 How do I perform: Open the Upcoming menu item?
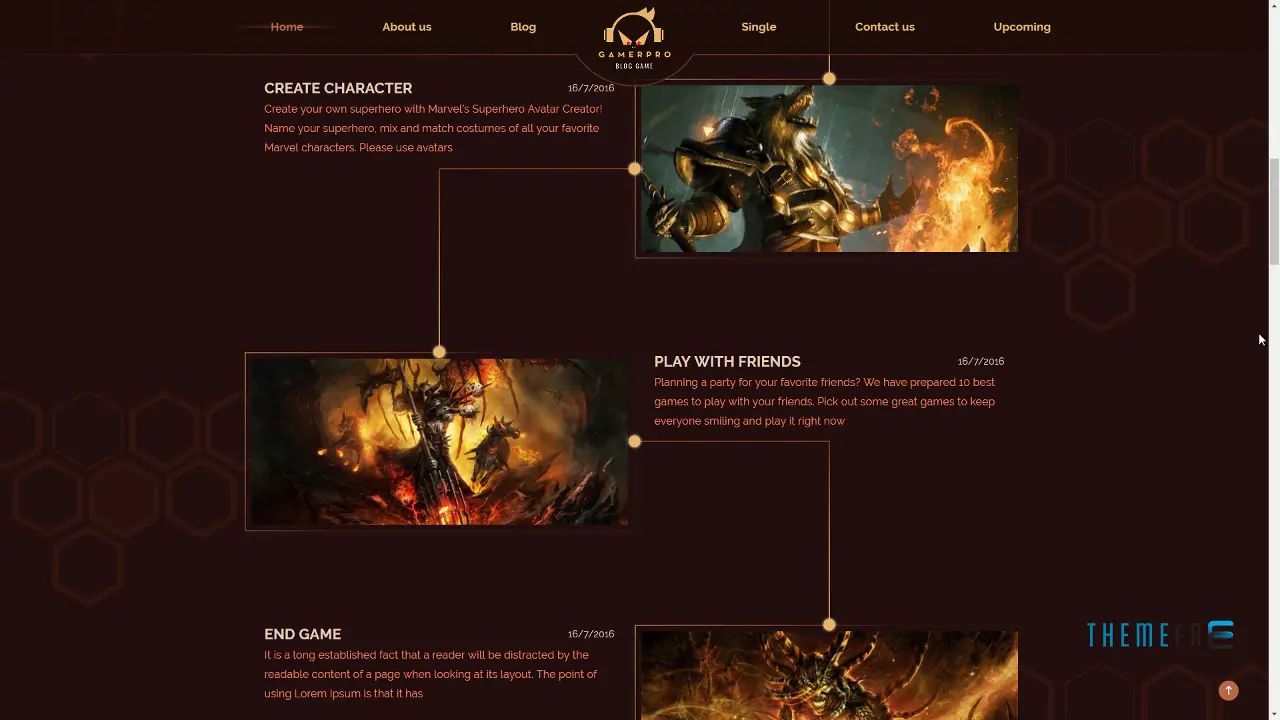1022,27
